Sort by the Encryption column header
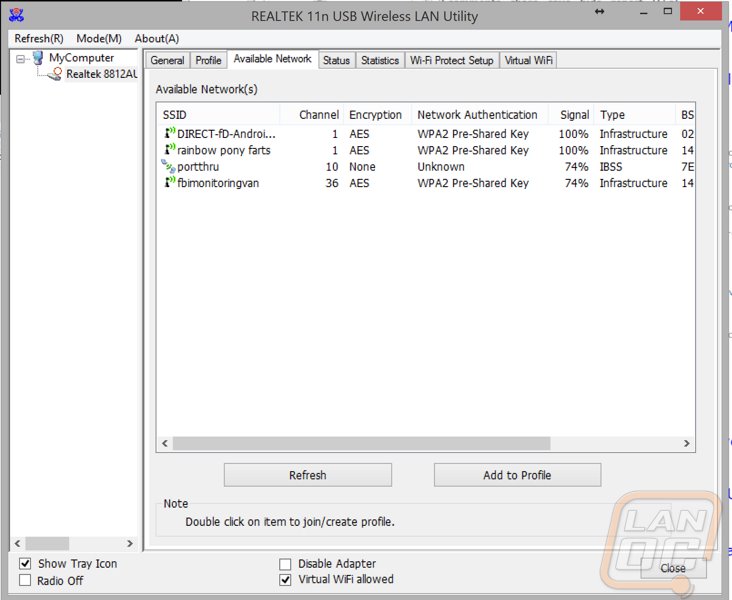Image resolution: width=732 pixels, height=600 pixels. pos(378,114)
